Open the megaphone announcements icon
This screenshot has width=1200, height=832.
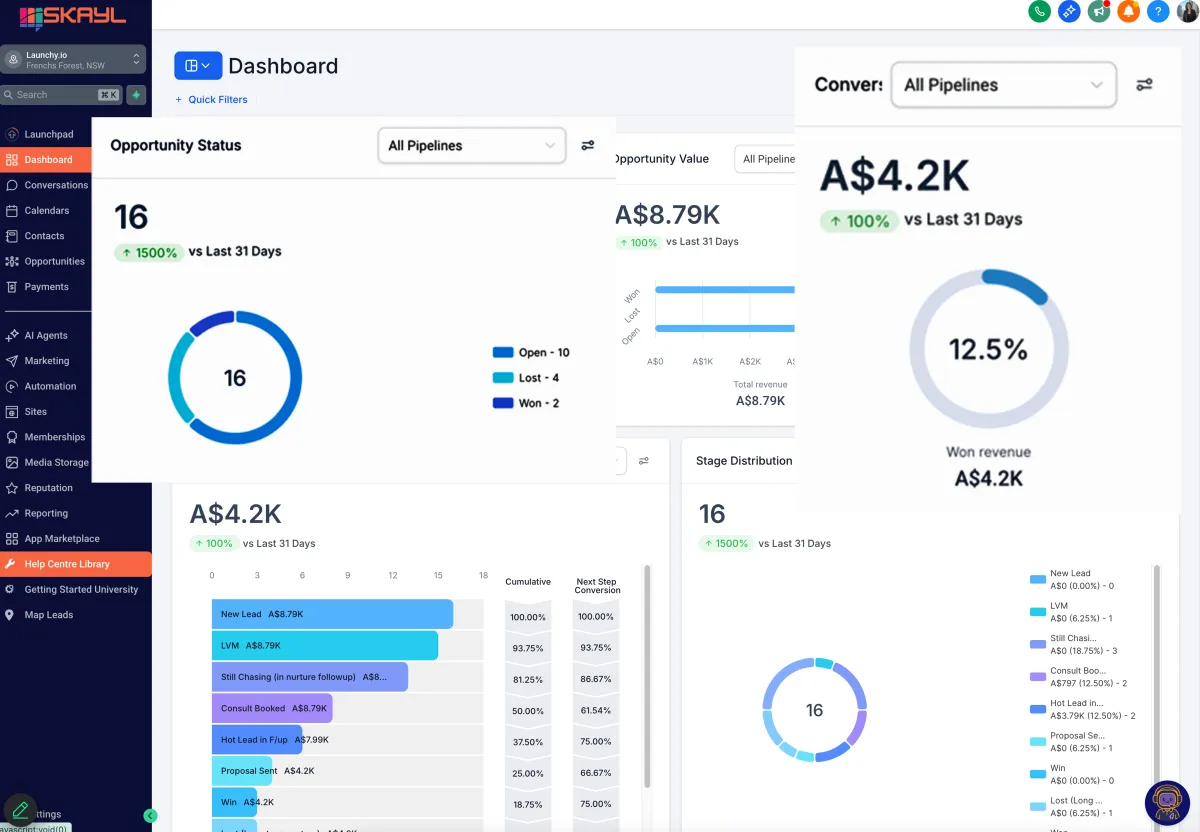1099,12
